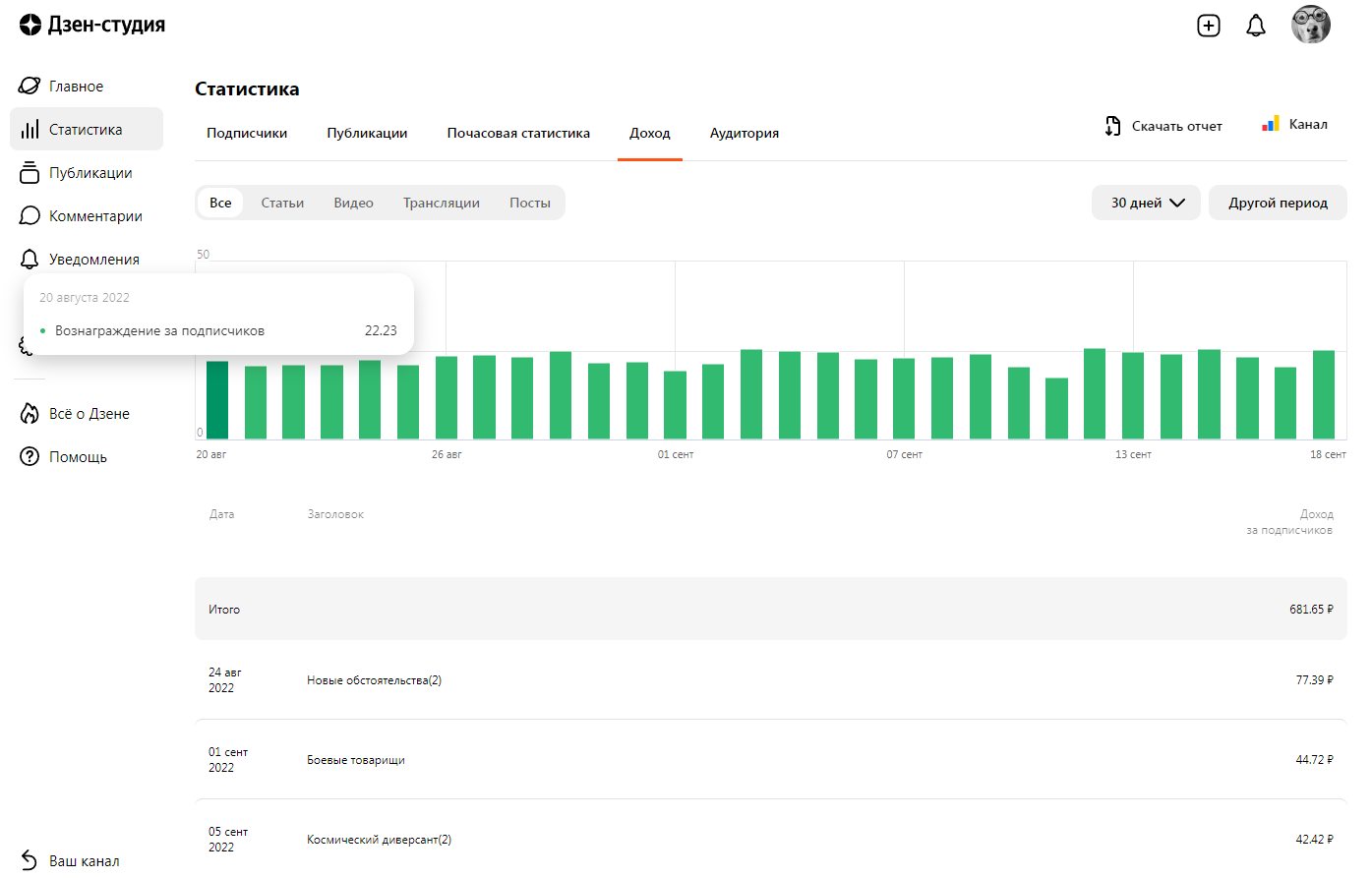Filter income by Видео
The width and height of the screenshot is (1372, 878).
[353, 203]
